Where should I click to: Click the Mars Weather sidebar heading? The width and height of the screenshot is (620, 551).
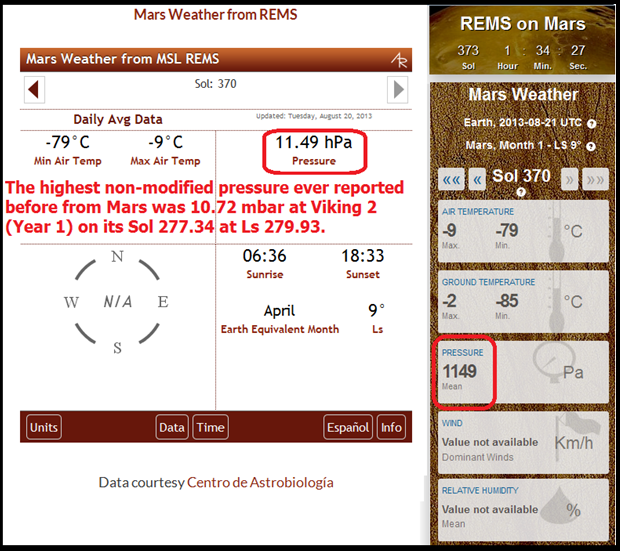[x=523, y=95]
